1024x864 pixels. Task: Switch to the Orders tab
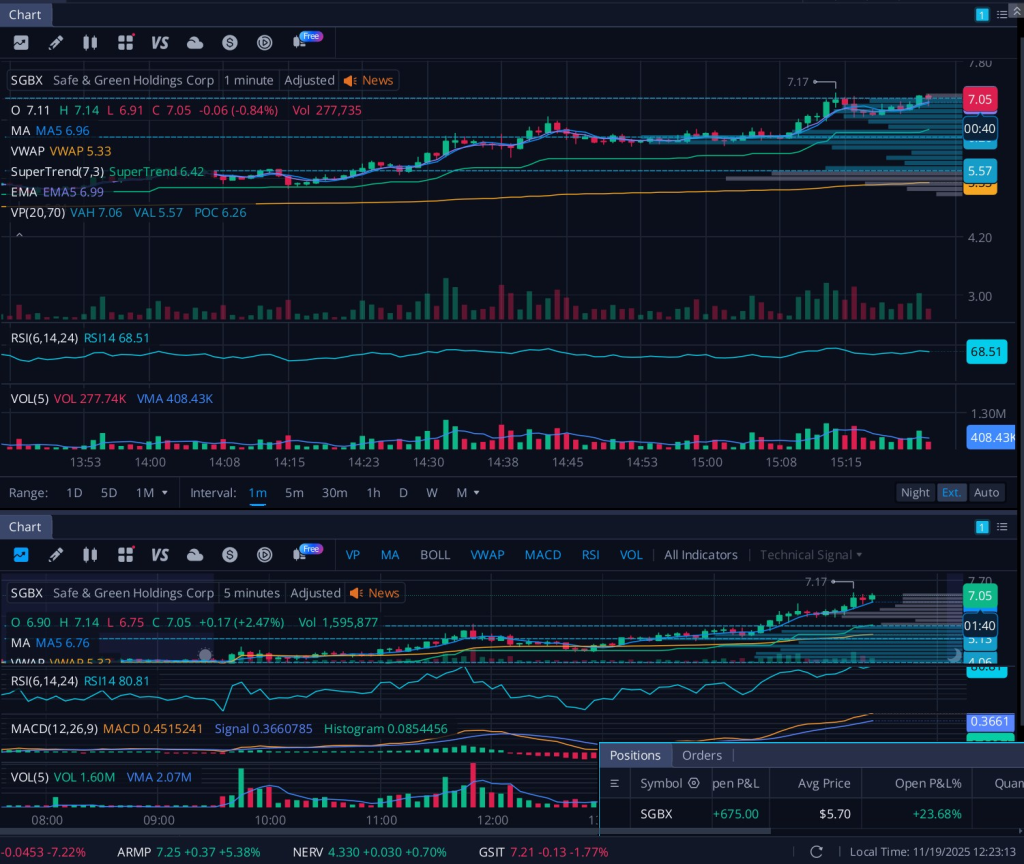(701, 755)
